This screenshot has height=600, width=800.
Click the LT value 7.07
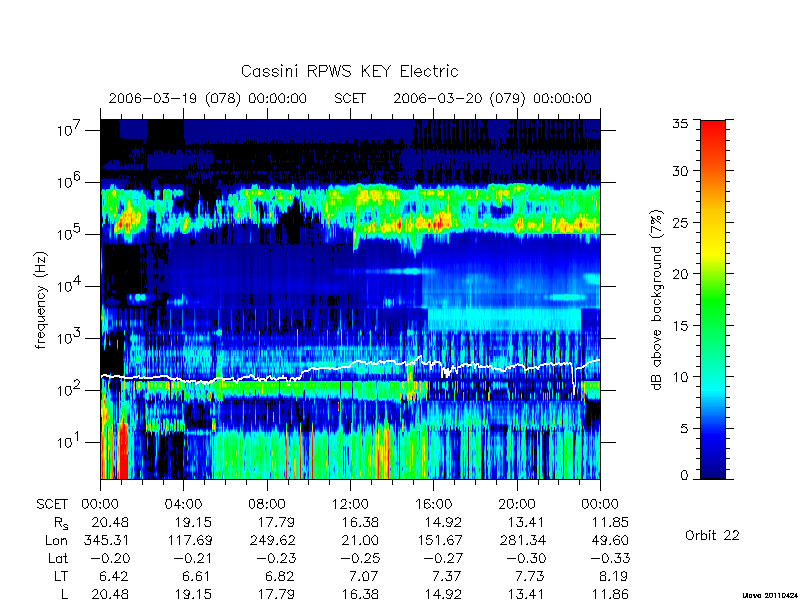[363, 576]
